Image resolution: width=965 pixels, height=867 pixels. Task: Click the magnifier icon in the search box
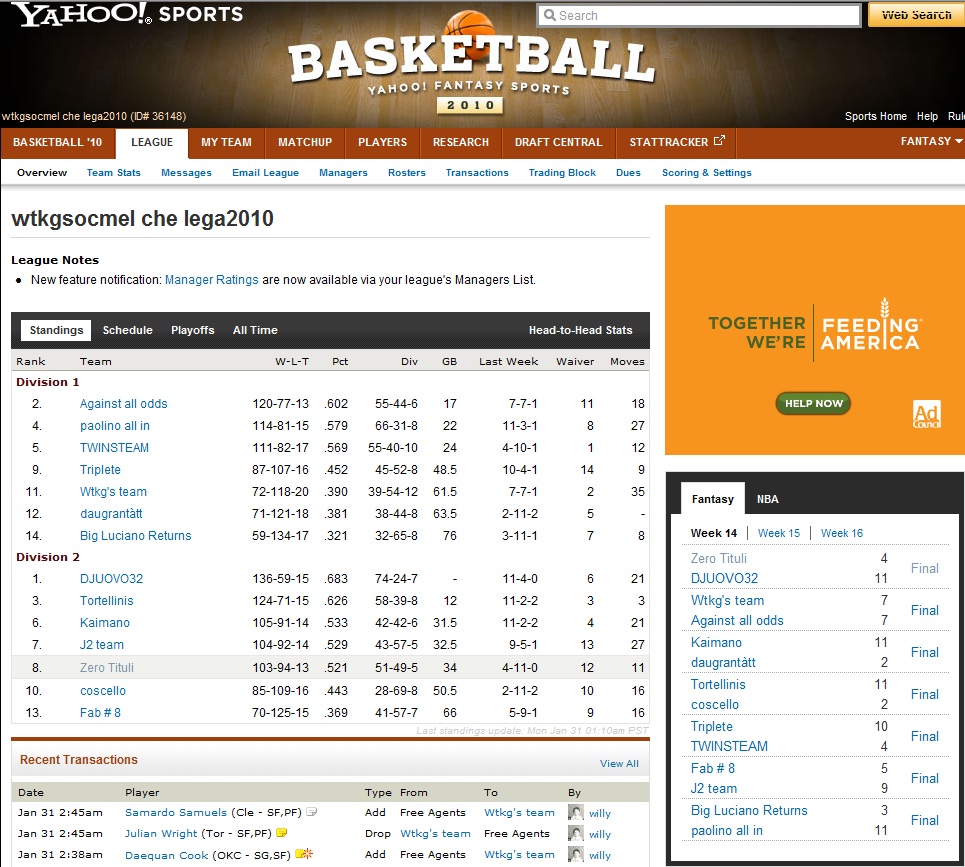(548, 16)
